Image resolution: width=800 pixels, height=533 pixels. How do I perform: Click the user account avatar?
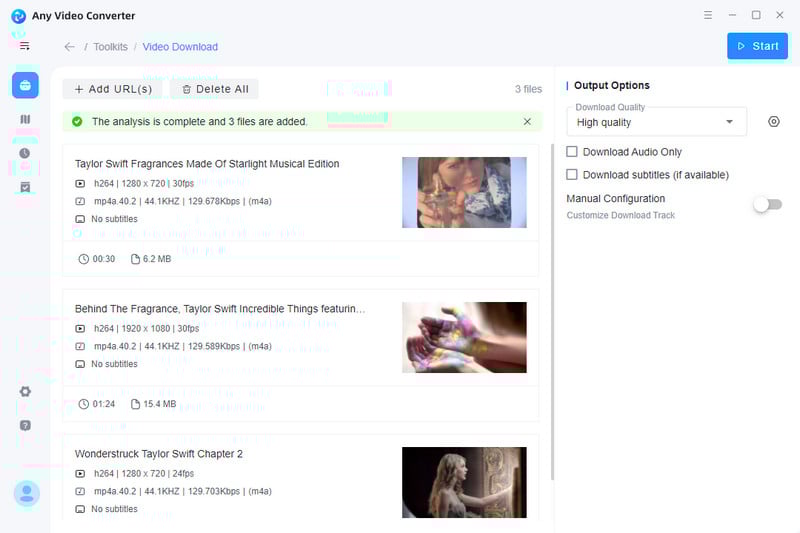pos(27,493)
